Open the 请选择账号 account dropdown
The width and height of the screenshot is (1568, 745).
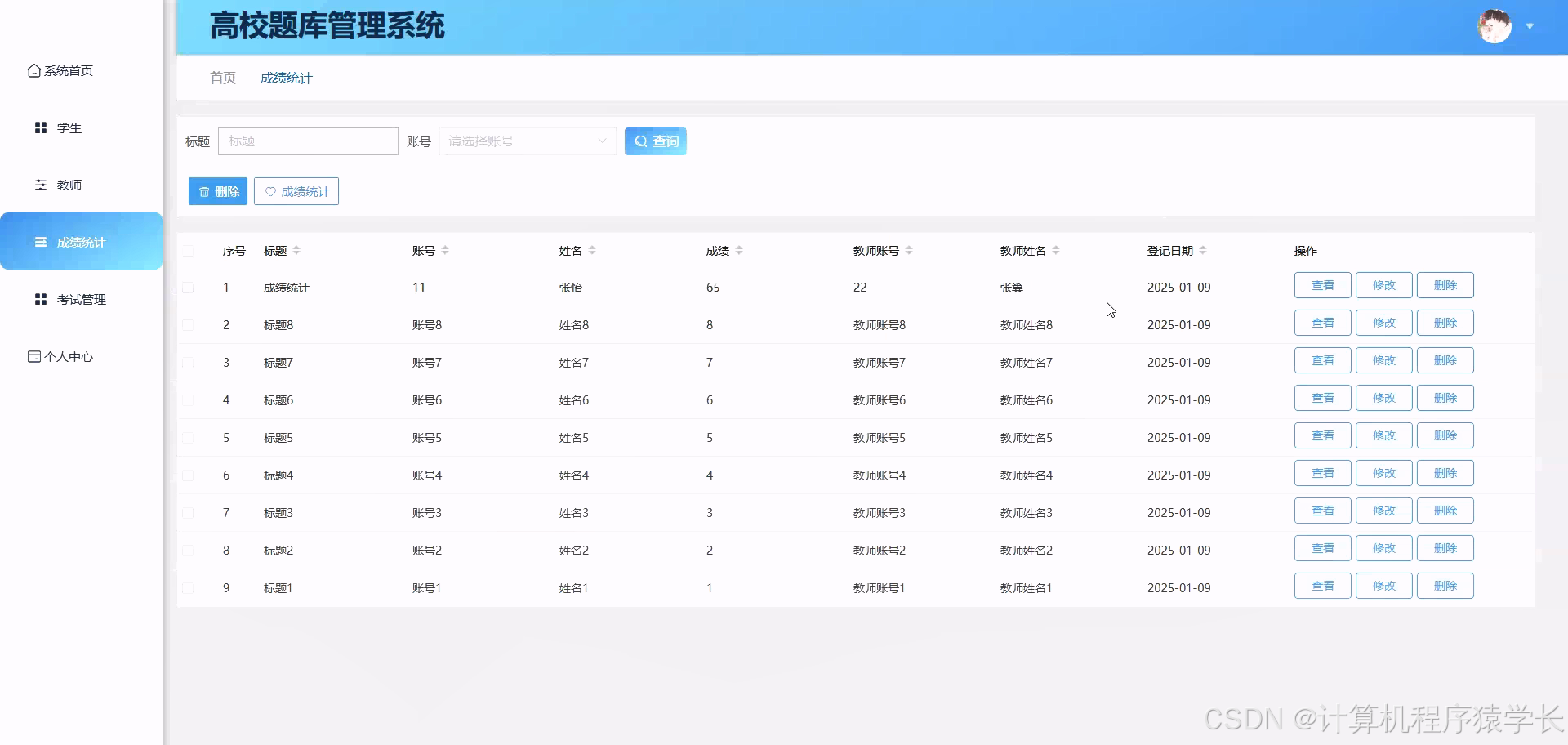pyautogui.click(x=528, y=141)
